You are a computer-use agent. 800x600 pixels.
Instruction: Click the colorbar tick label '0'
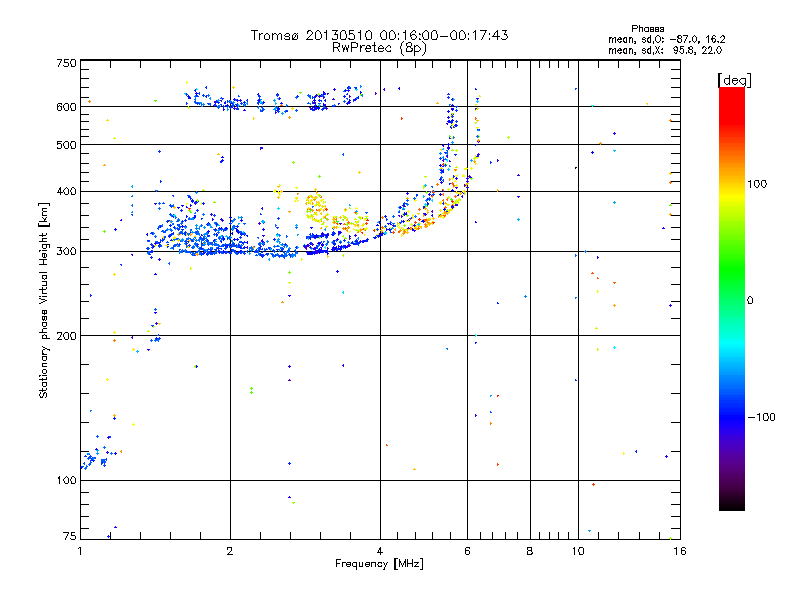click(750, 301)
